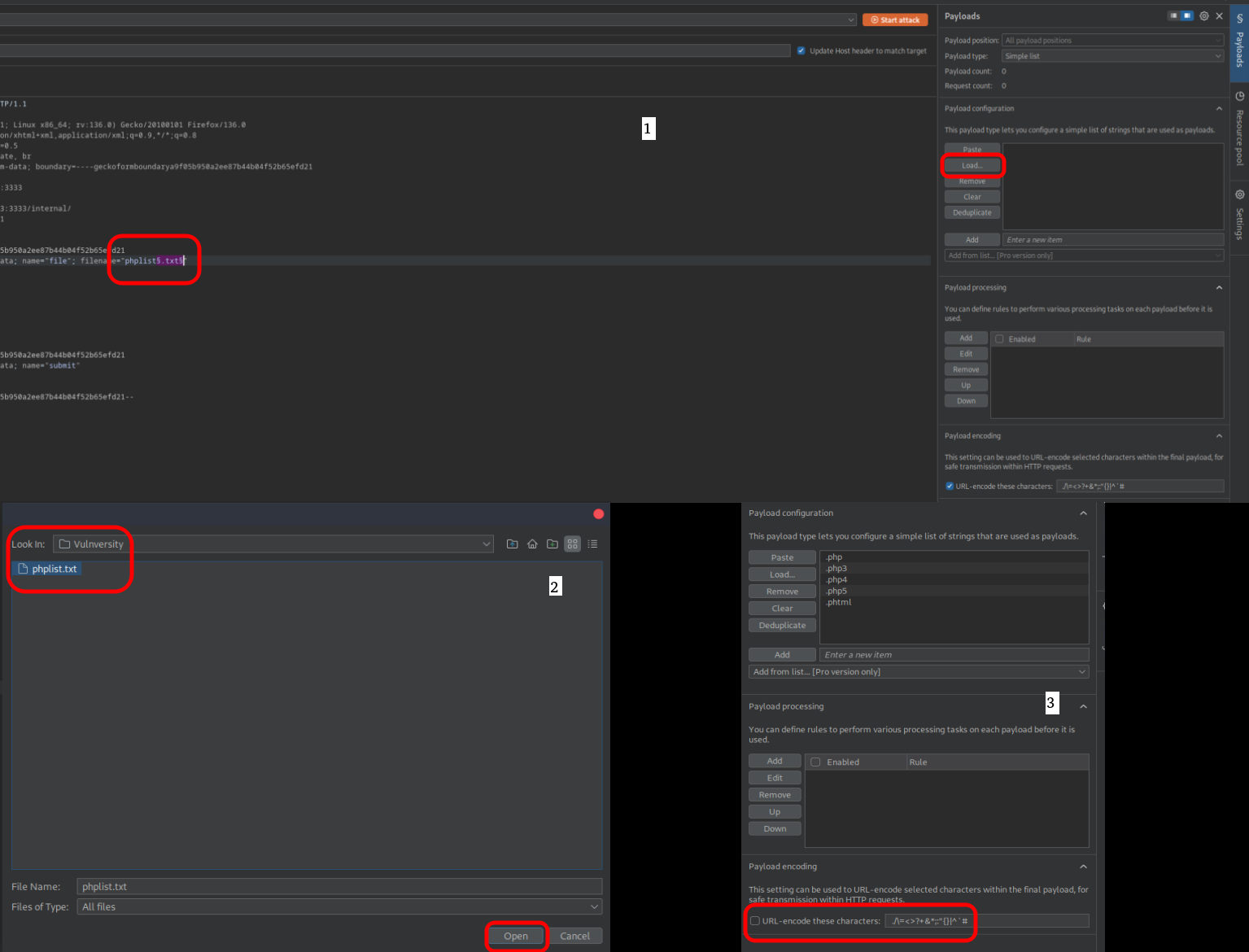Click Up under Payload processing in .php panel
Viewport: 1249px width, 952px height.
click(775, 811)
